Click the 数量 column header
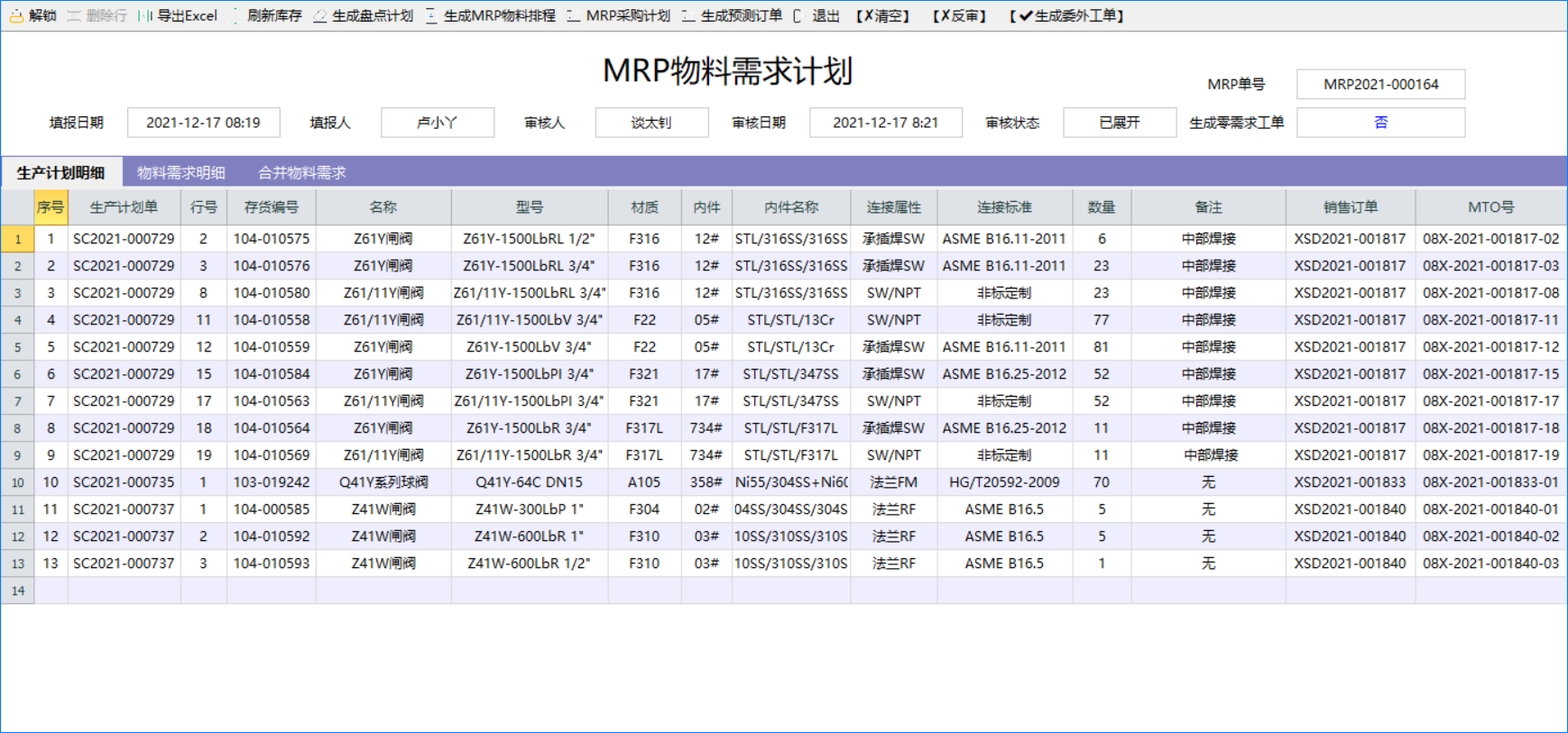The height and width of the screenshot is (733, 1568). point(1102,207)
